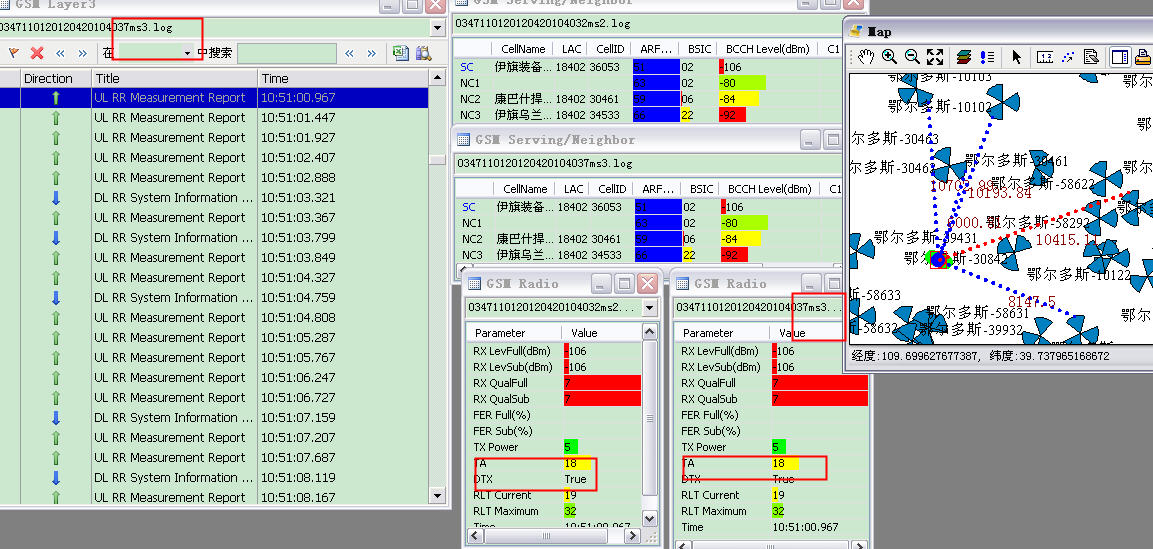The width and height of the screenshot is (1153, 549).
Task: Click the red RX QualFull bar in ms2 Radio
Action: (602, 383)
